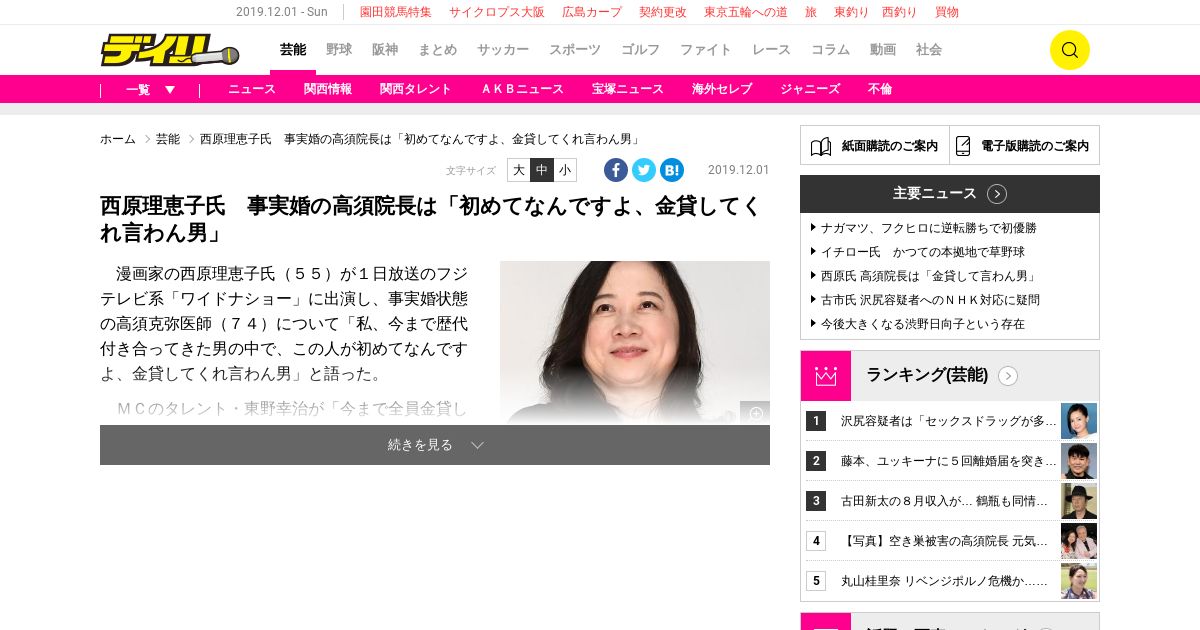Open 買物 top link
This screenshot has width=1200, height=630.
947,12
